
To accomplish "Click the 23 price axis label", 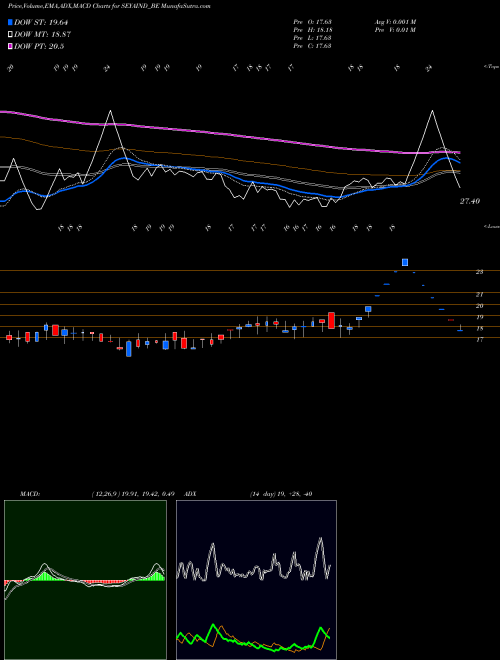I will click(x=479, y=272).
